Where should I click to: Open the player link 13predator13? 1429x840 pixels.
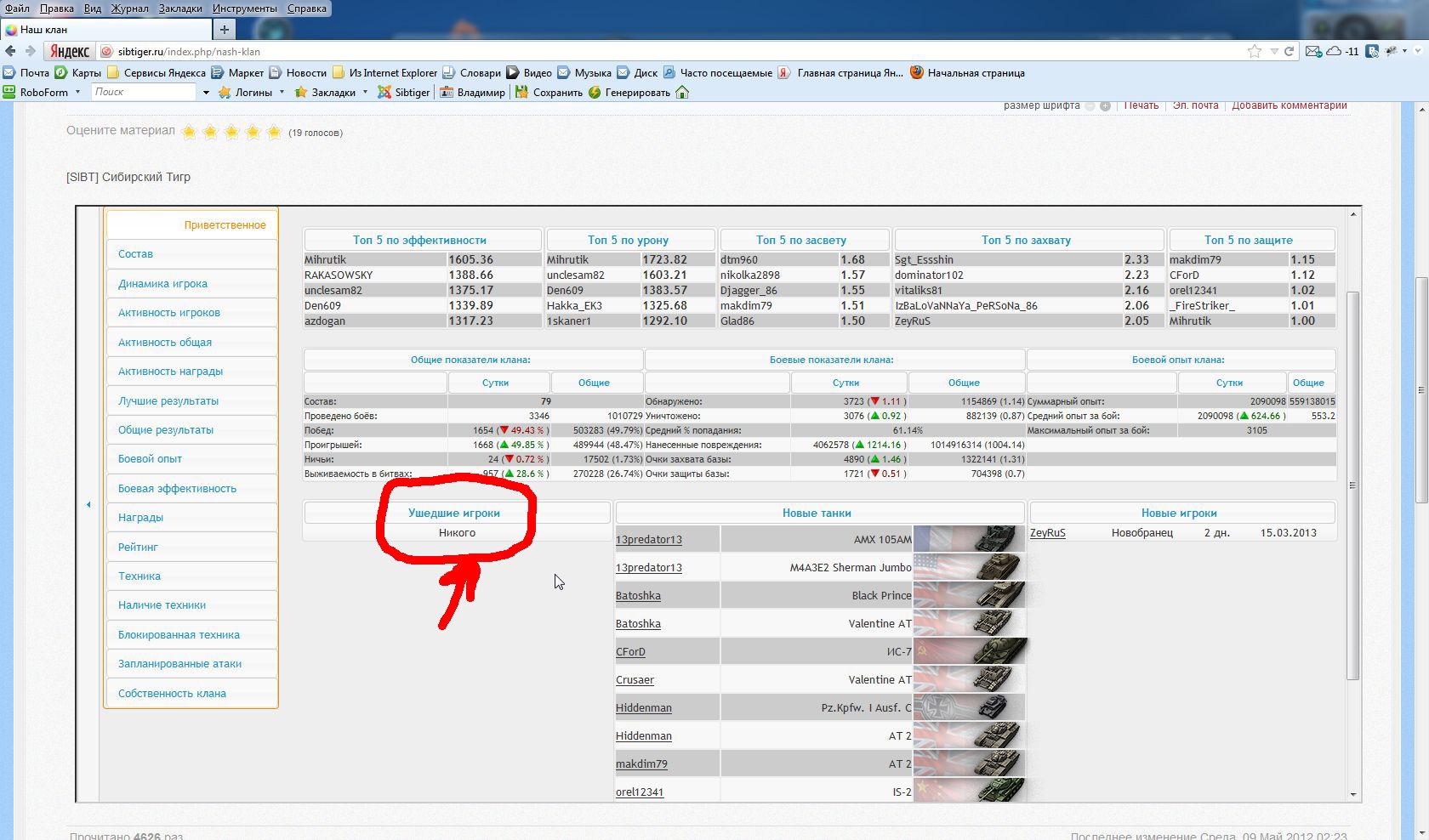(x=648, y=540)
